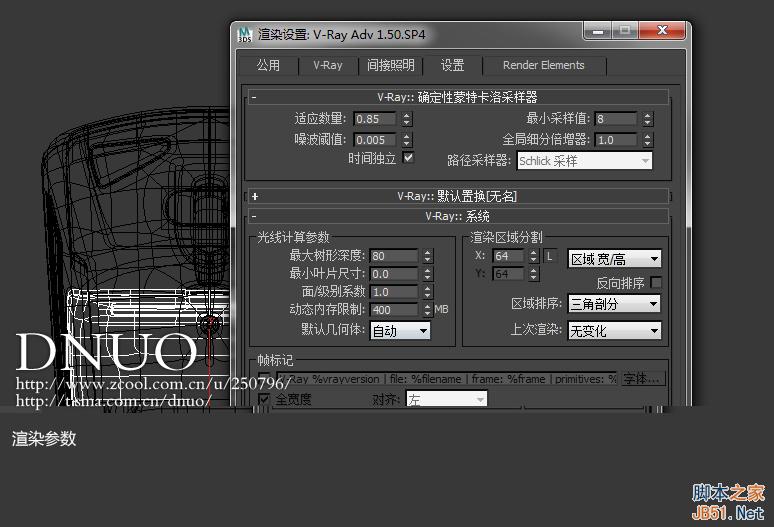This screenshot has width=774, height=527.
Task: Click the render region Y field
Action: click(508, 274)
